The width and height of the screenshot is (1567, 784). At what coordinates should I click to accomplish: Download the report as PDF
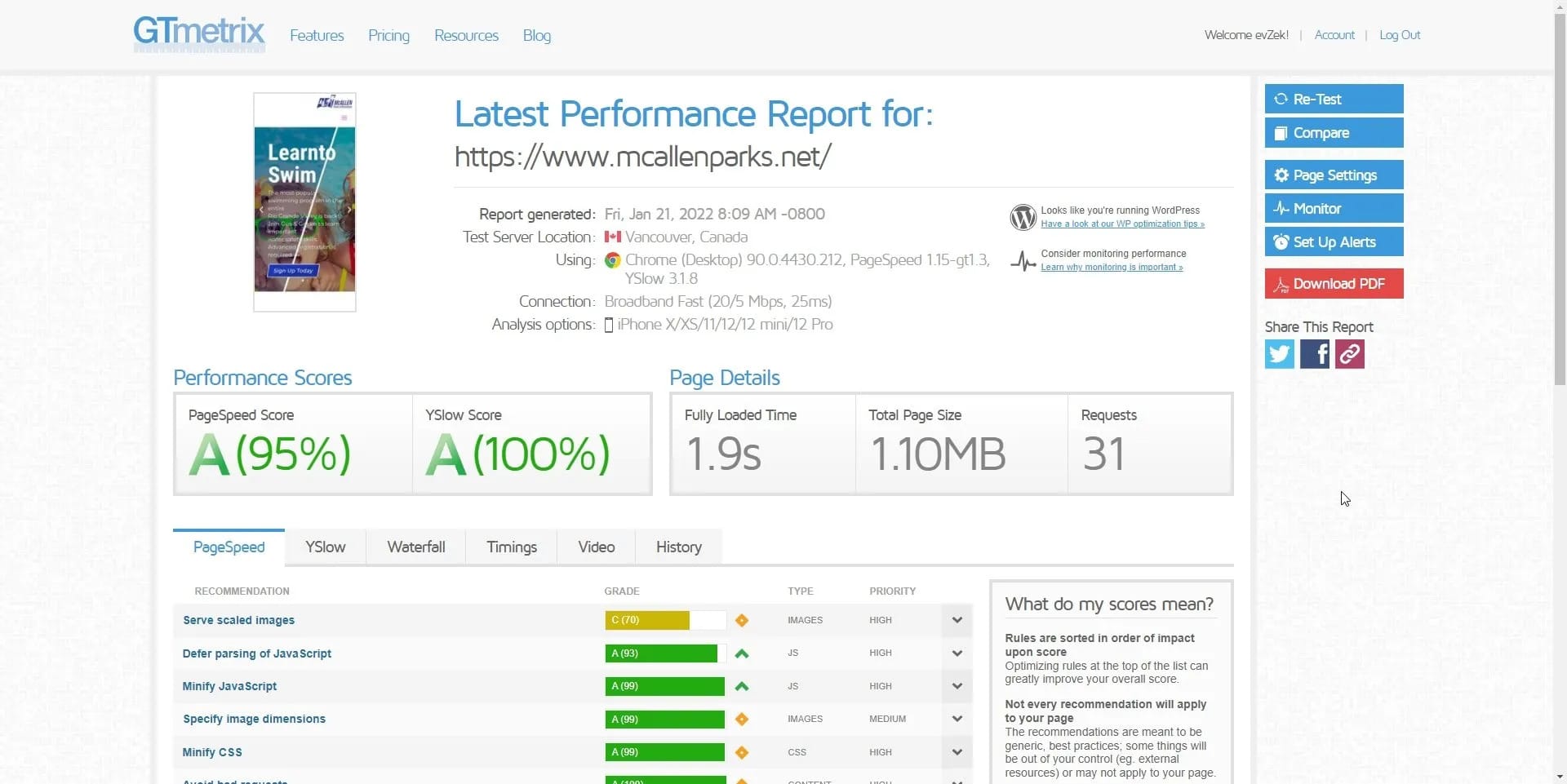point(1334,284)
